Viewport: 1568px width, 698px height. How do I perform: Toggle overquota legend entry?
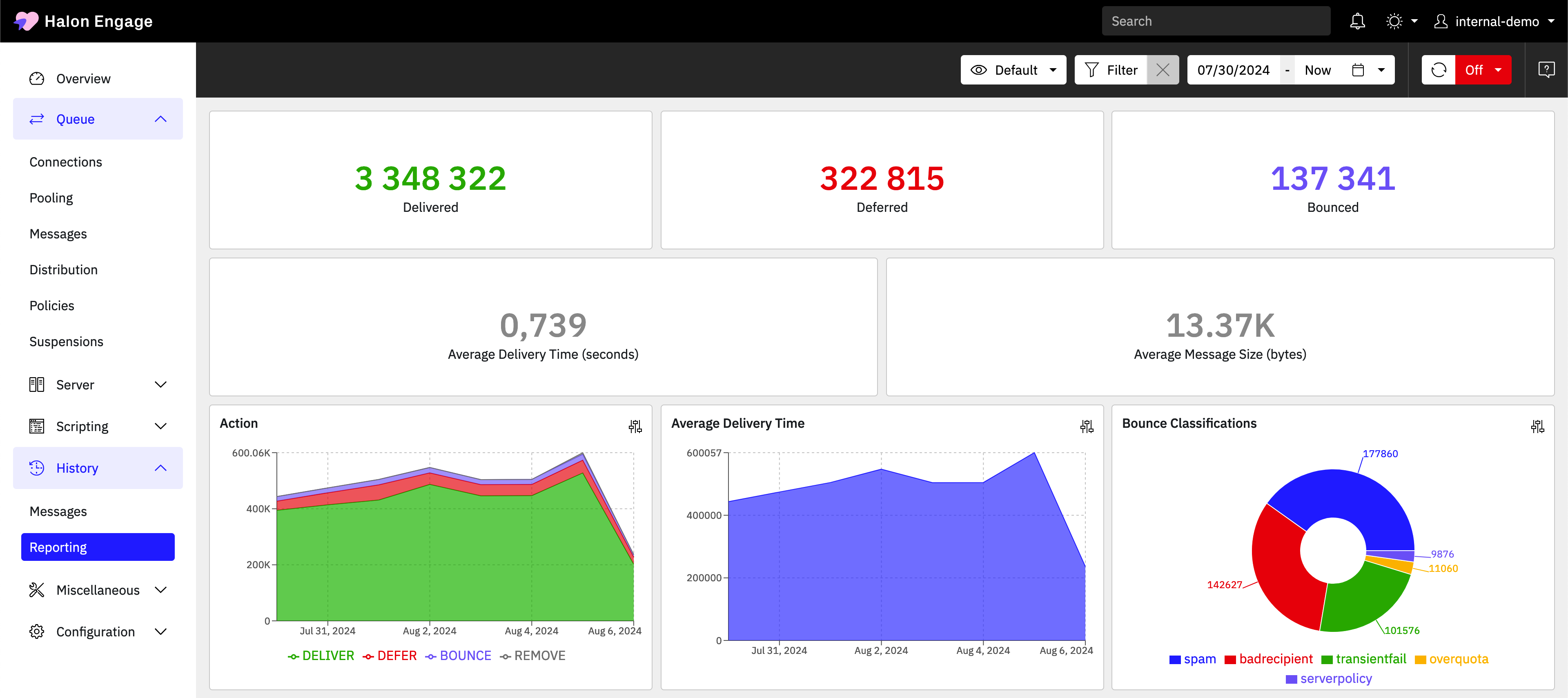click(x=1451, y=659)
